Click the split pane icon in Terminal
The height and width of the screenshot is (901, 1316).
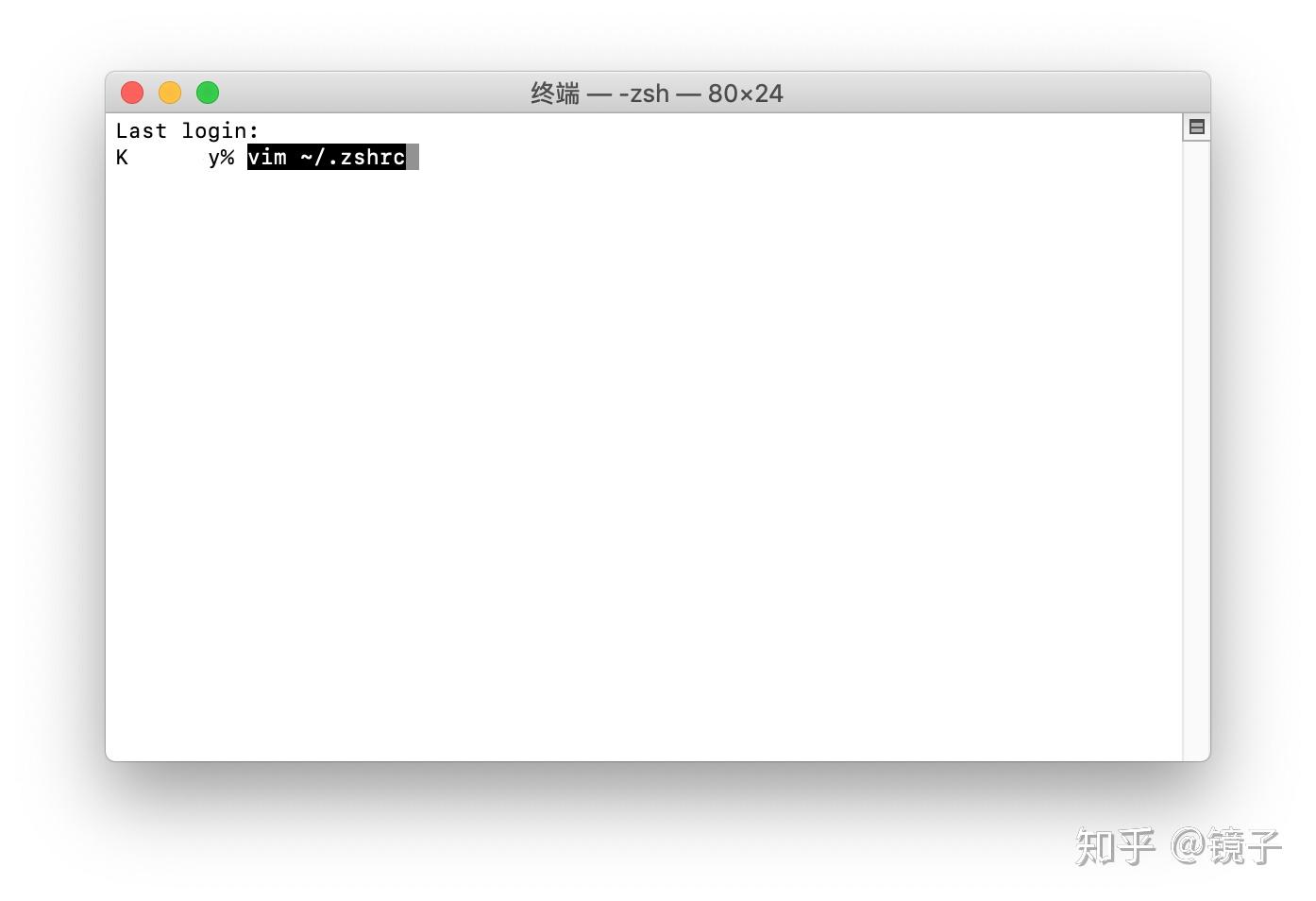click(1196, 127)
